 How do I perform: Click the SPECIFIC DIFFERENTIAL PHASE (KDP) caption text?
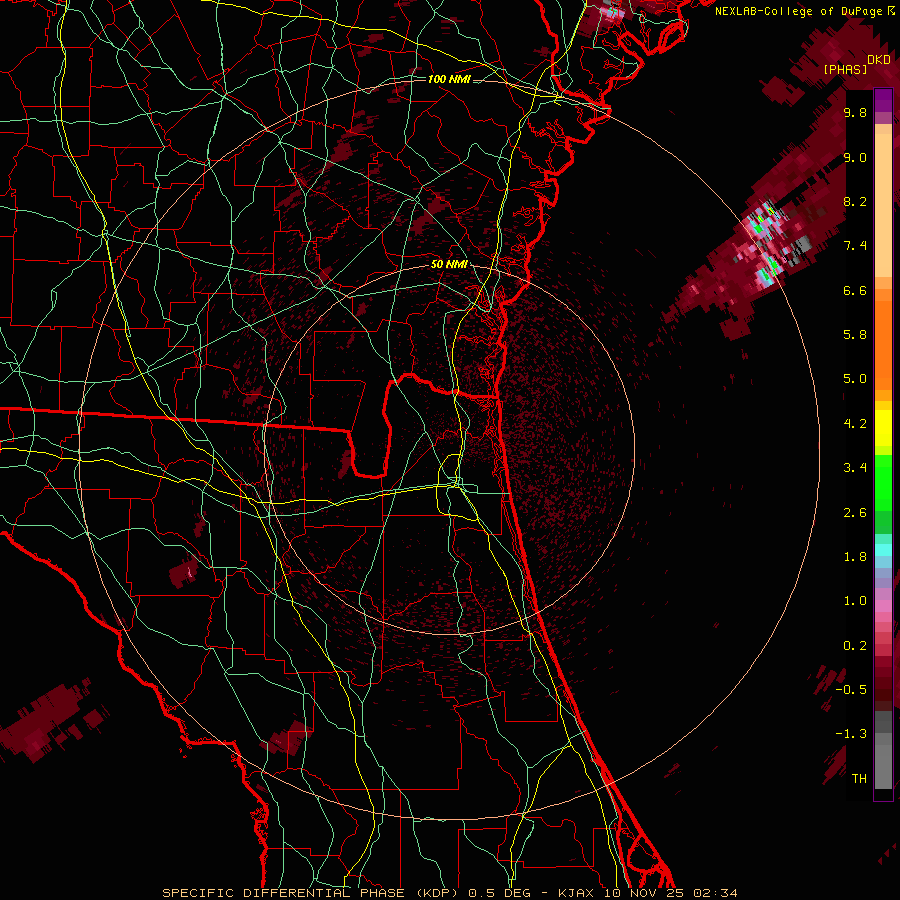313,893
